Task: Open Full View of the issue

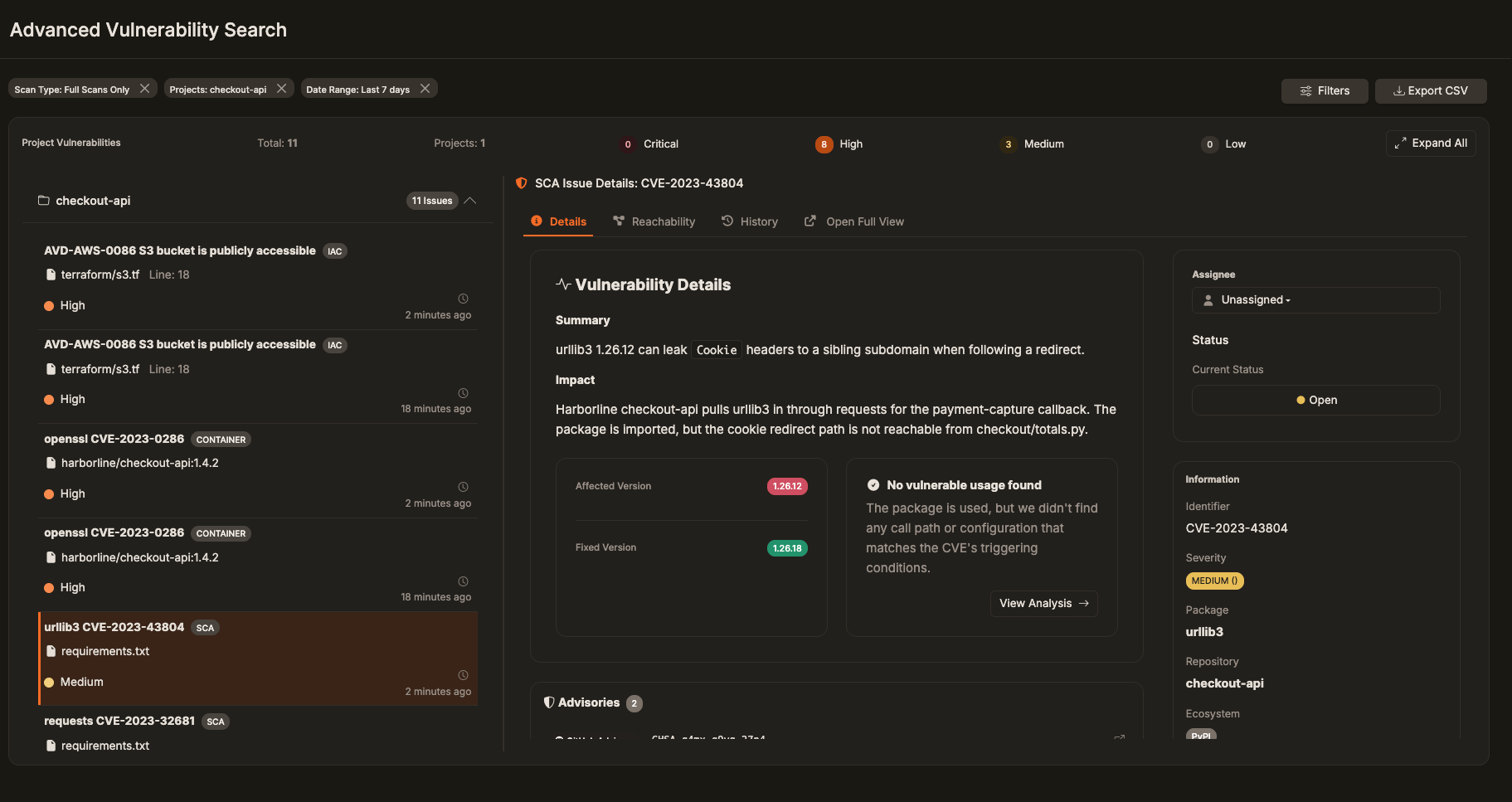Action: (854, 221)
